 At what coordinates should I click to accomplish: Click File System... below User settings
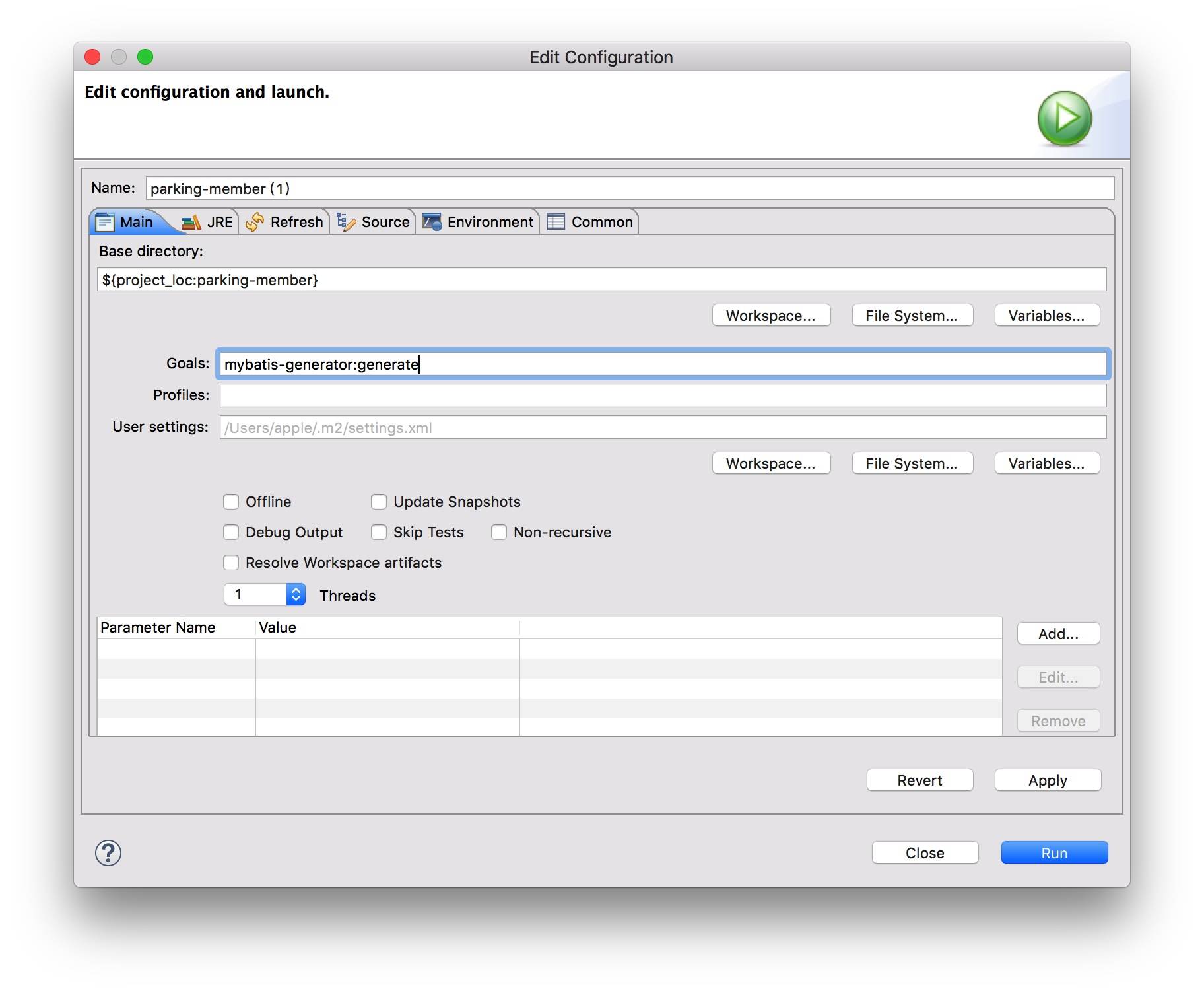tap(912, 463)
